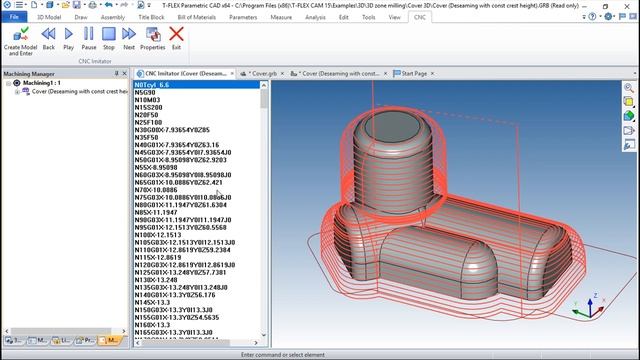Screen dimensions: 640x360
Task: Close the Machining Manager panel
Action: click(124, 73)
